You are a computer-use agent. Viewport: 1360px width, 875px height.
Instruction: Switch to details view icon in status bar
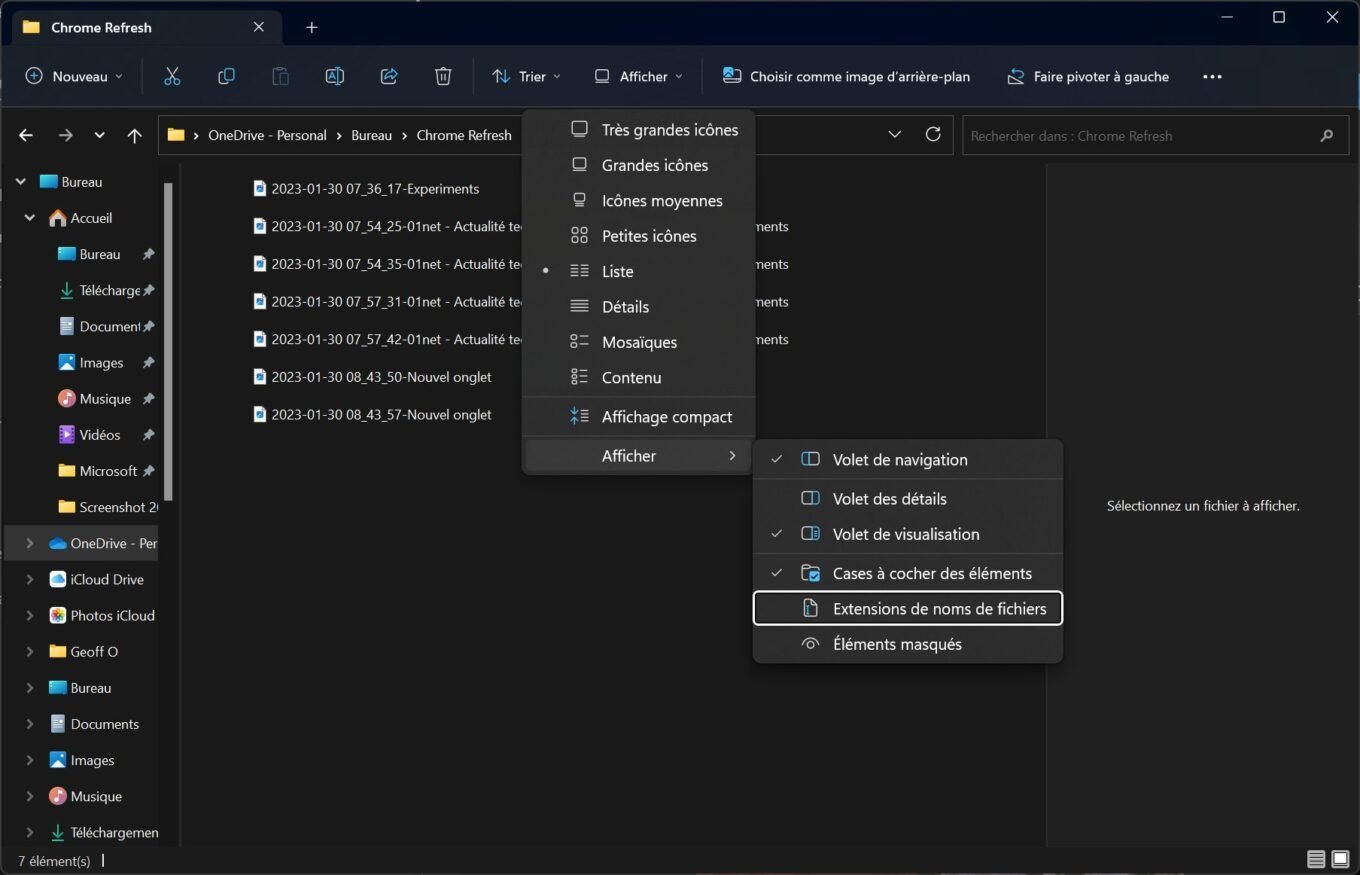click(1316, 859)
